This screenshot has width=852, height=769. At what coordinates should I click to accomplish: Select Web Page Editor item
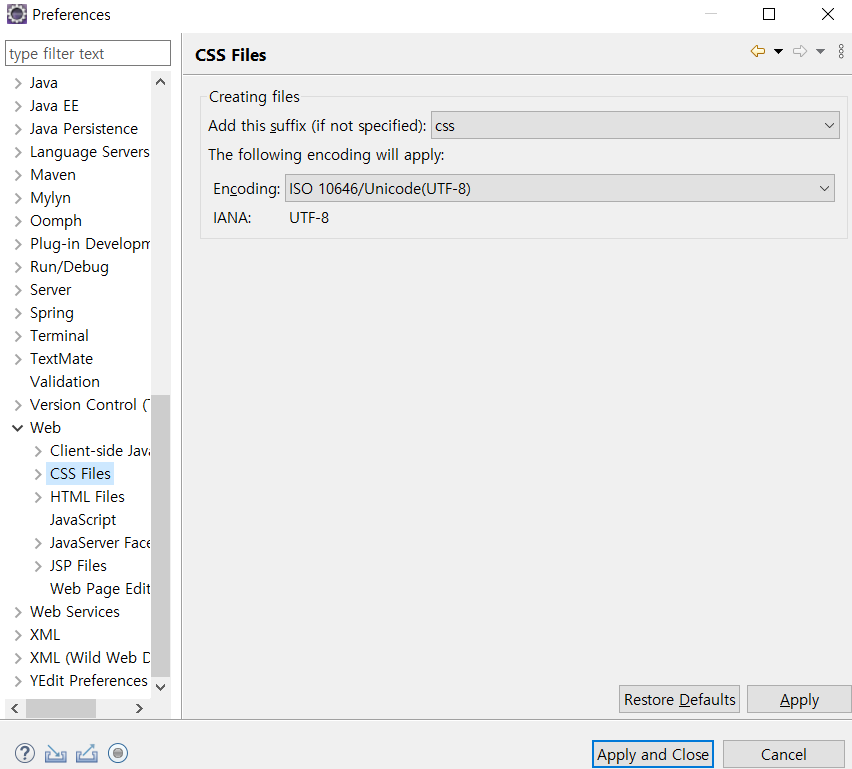[x=100, y=589]
